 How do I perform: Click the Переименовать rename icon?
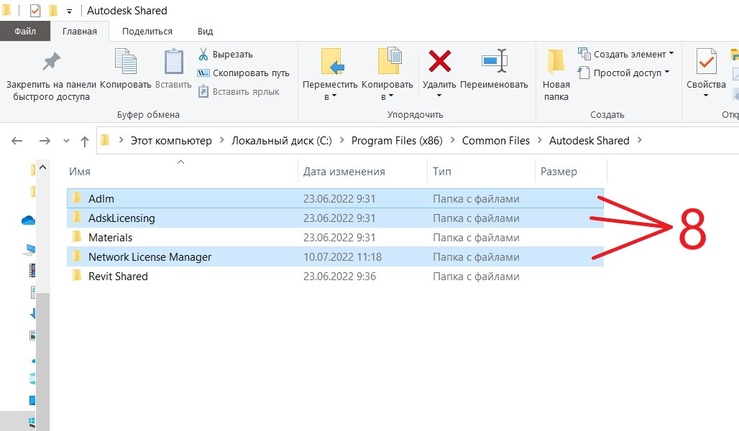[494, 61]
